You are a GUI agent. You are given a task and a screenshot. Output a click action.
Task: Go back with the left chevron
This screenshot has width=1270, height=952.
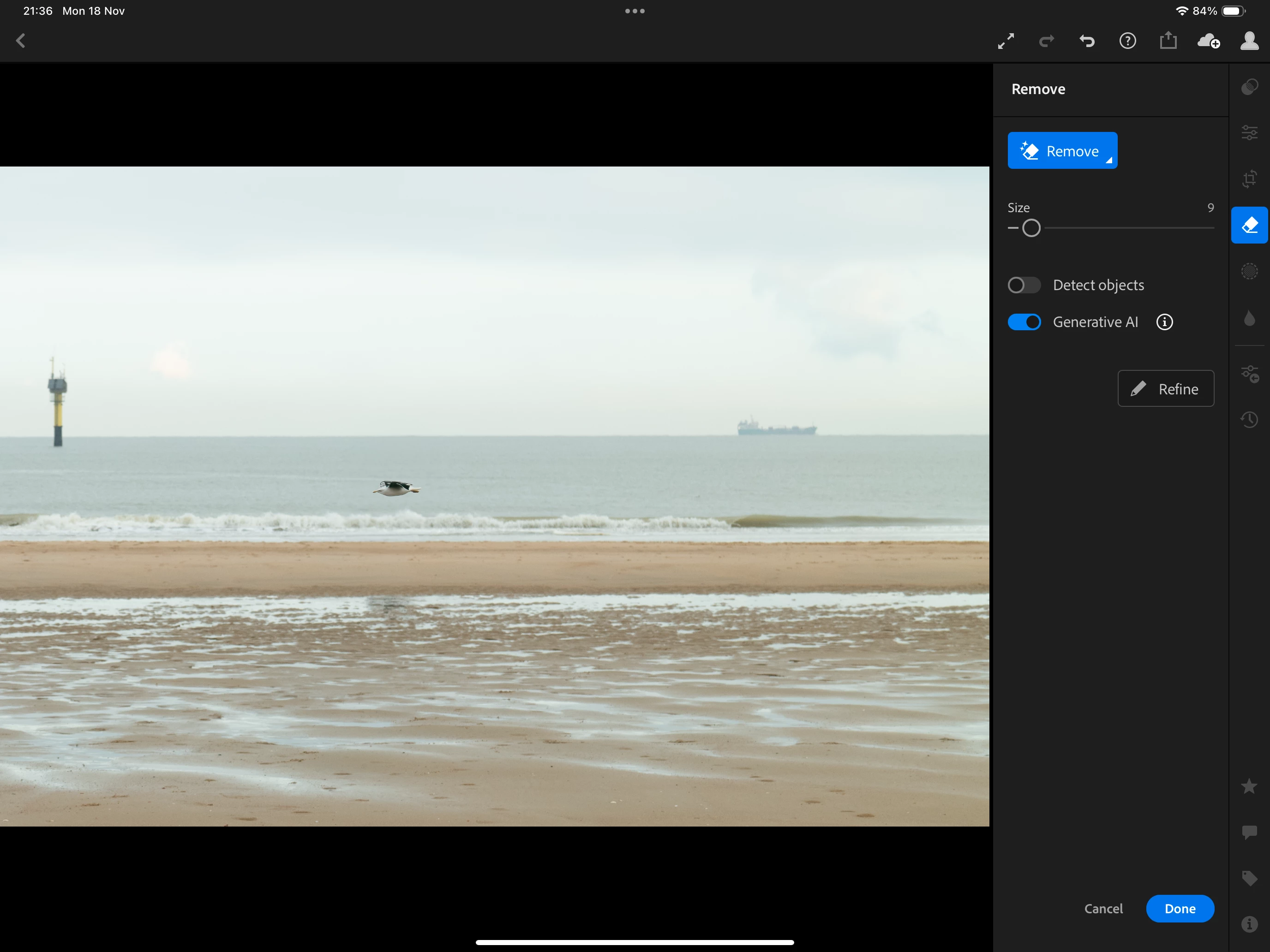21,41
